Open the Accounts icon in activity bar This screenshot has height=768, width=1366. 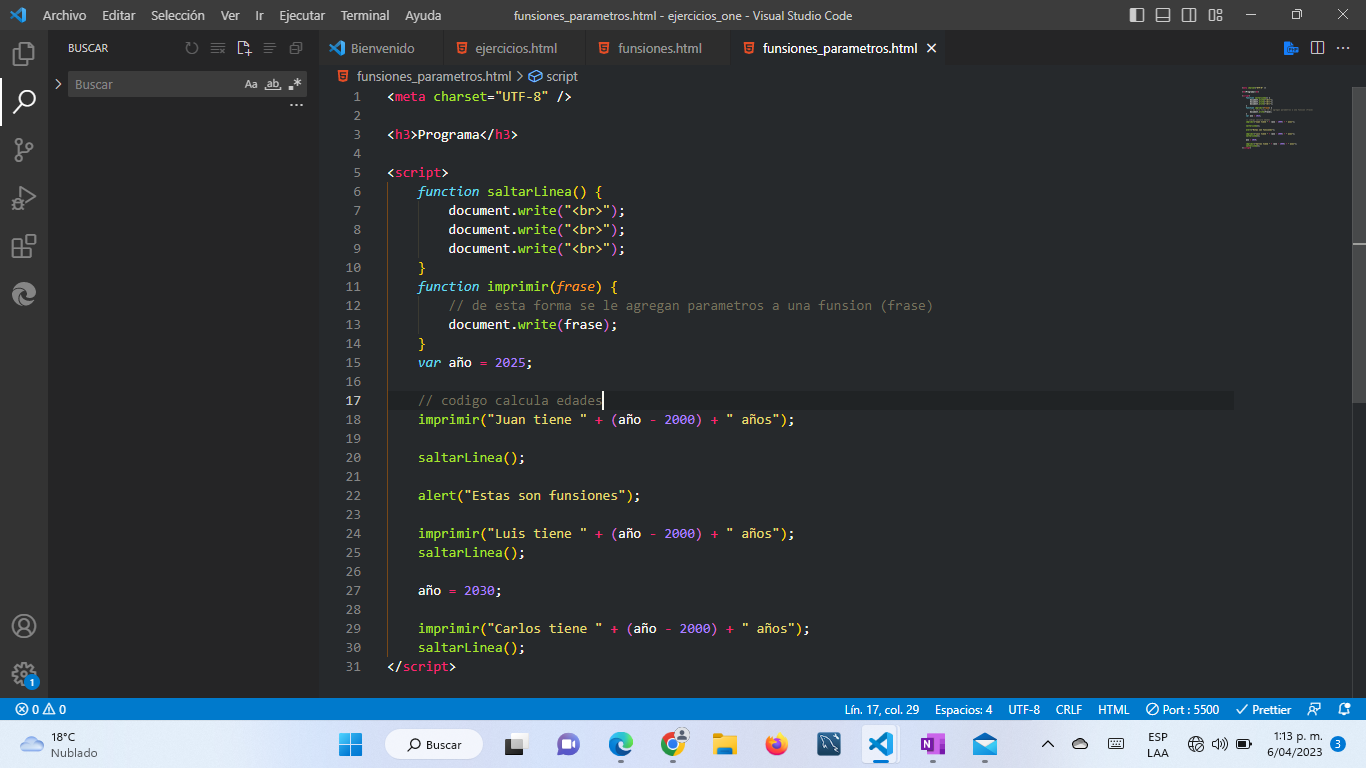(24, 626)
